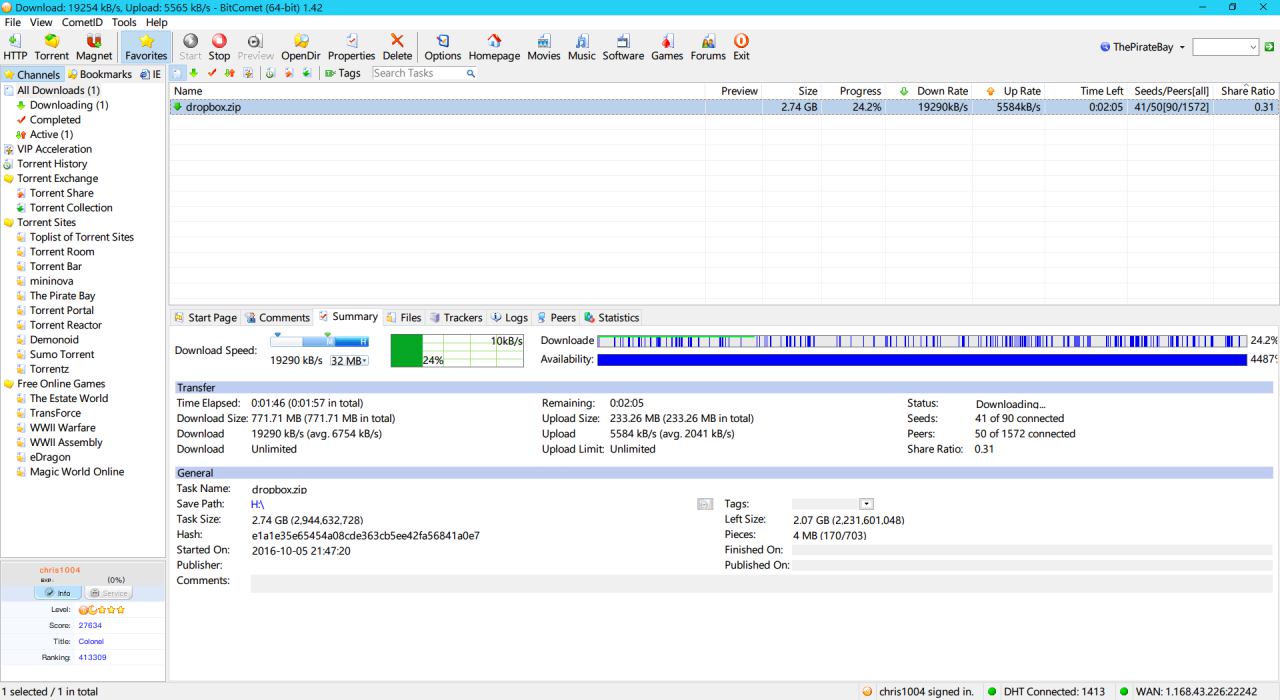1280x700 pixels.
Task: Switch to the Files tab
Action: click(x=403, y=318)
